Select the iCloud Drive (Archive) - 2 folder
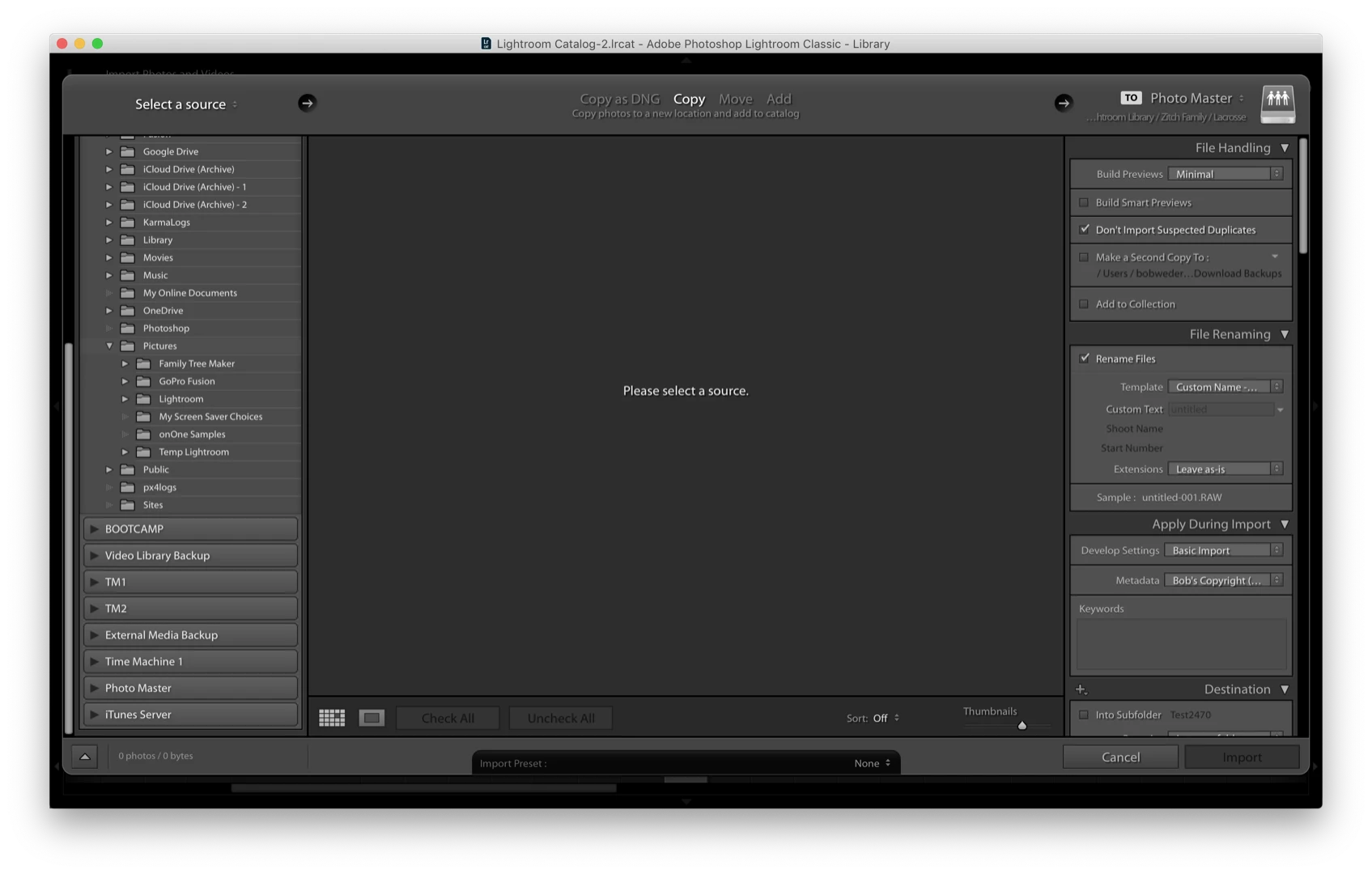This screenshot has width=1372, height=874. click(195, 205)
